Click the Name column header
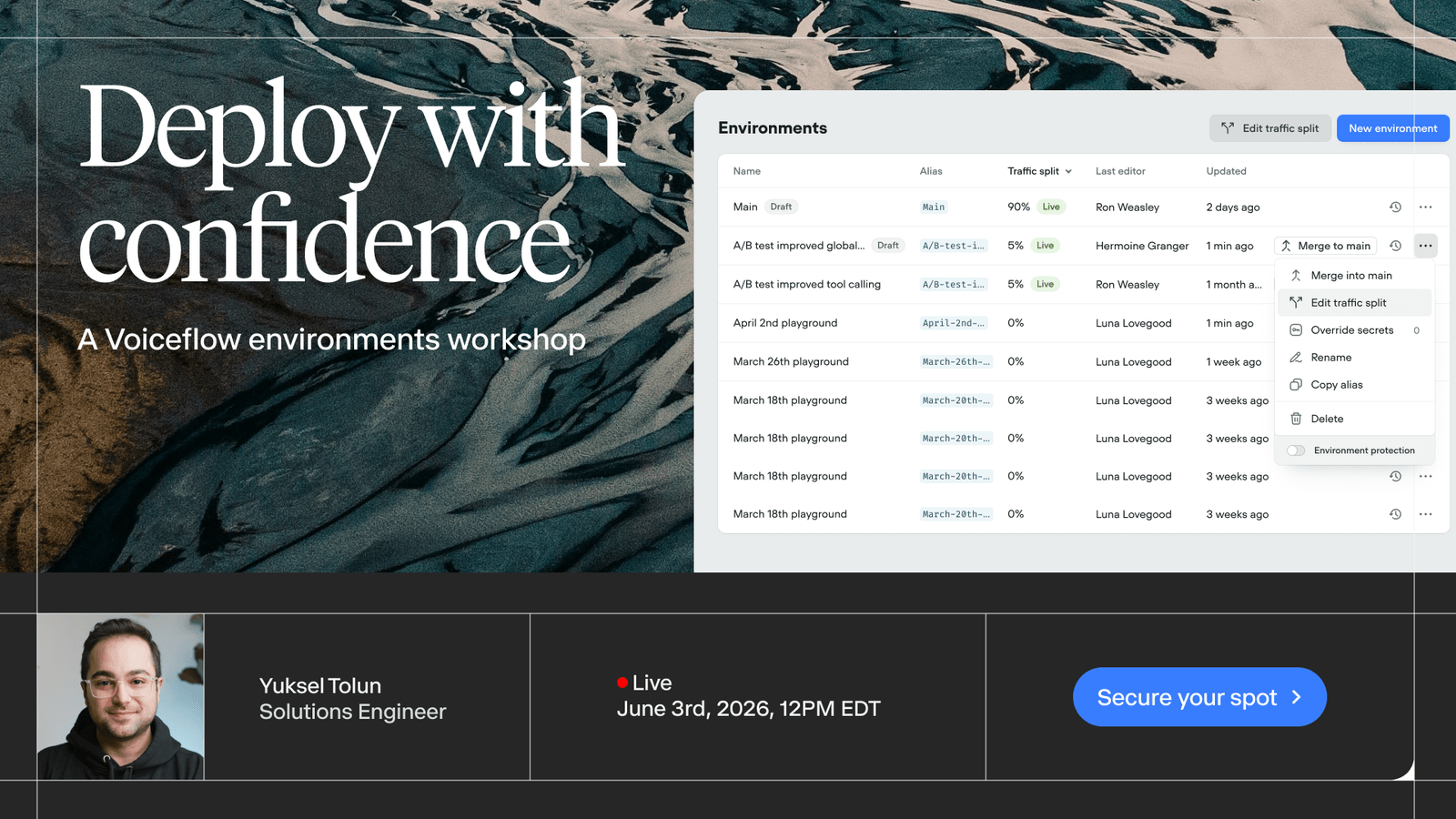Image resolution: width=1456 pixels, height=819 pixels. click(x=747, y=171)
